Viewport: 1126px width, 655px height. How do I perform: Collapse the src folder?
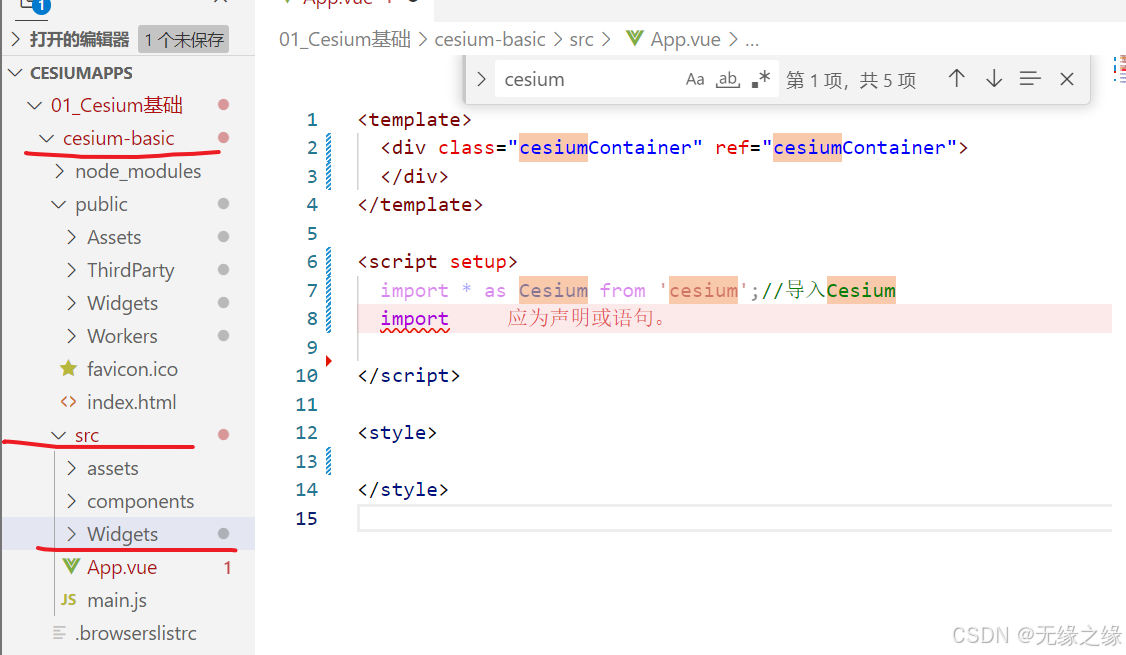pos(58,435)
